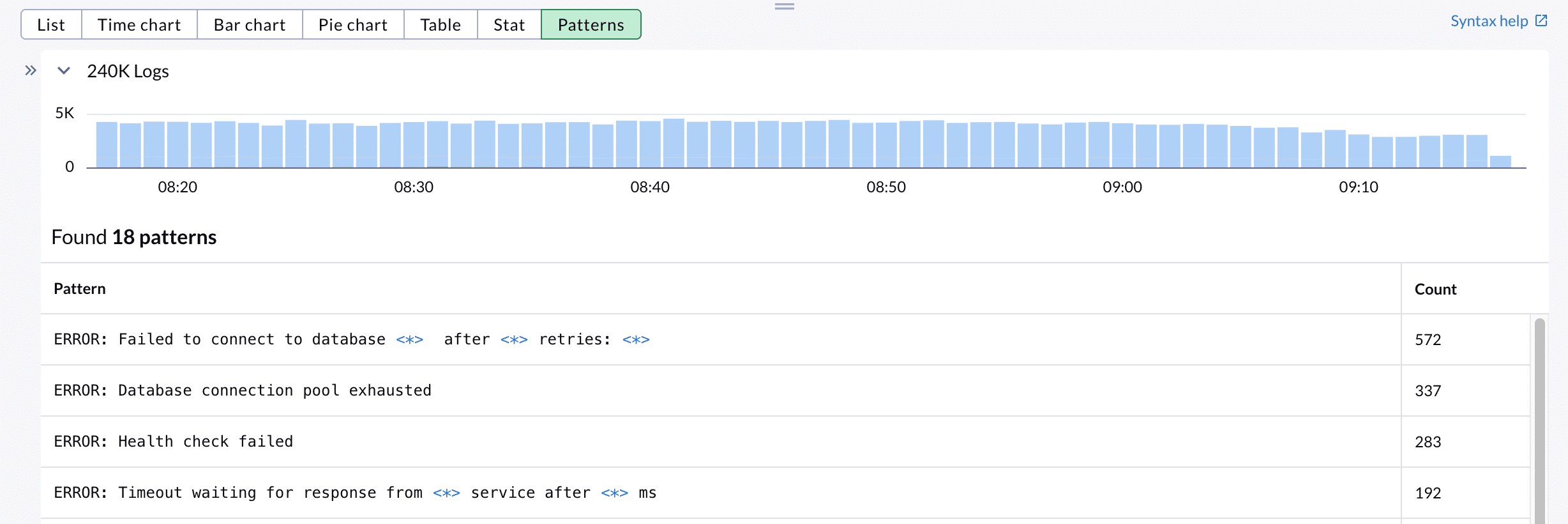Click the Count column header

pos(1435,289)
